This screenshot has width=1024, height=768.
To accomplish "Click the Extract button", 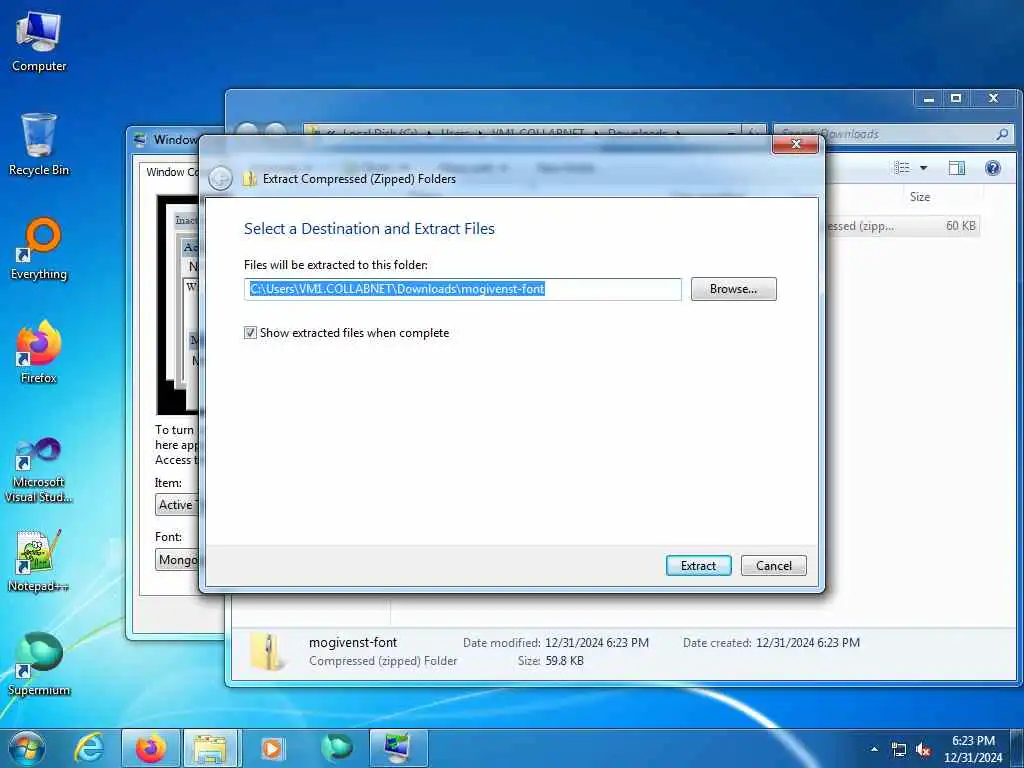I will (x=698, y=566).
